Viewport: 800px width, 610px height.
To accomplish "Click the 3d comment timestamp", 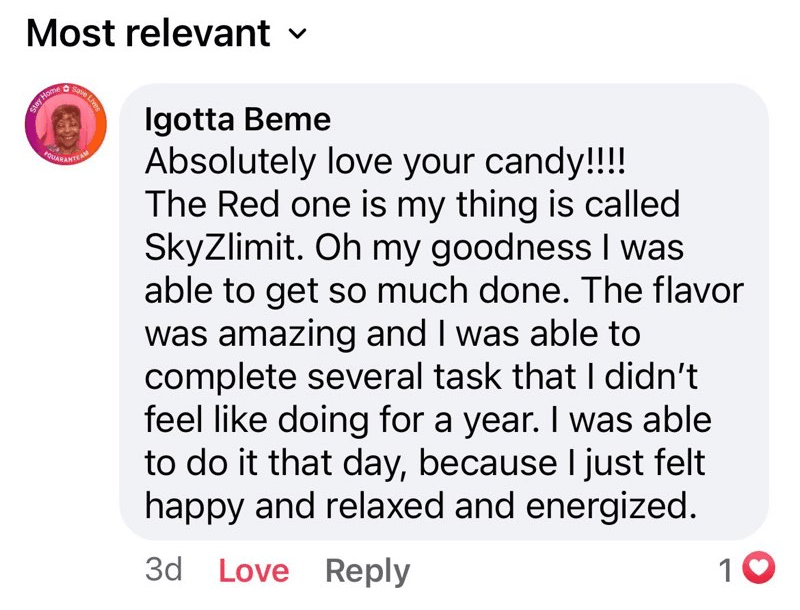I will click(x=163, y=570).
